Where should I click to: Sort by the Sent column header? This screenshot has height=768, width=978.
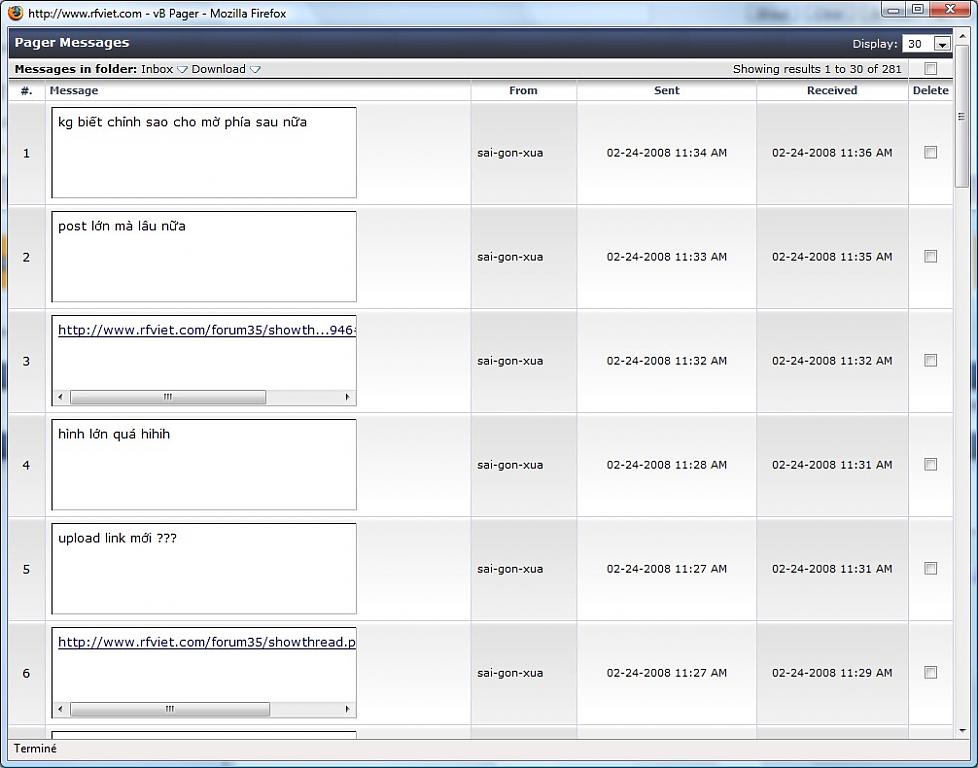[x=666, y=90]
